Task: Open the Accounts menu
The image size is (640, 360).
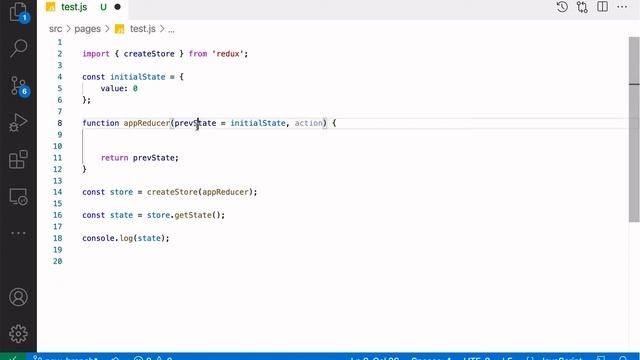Action: click(x=18, y=297)
